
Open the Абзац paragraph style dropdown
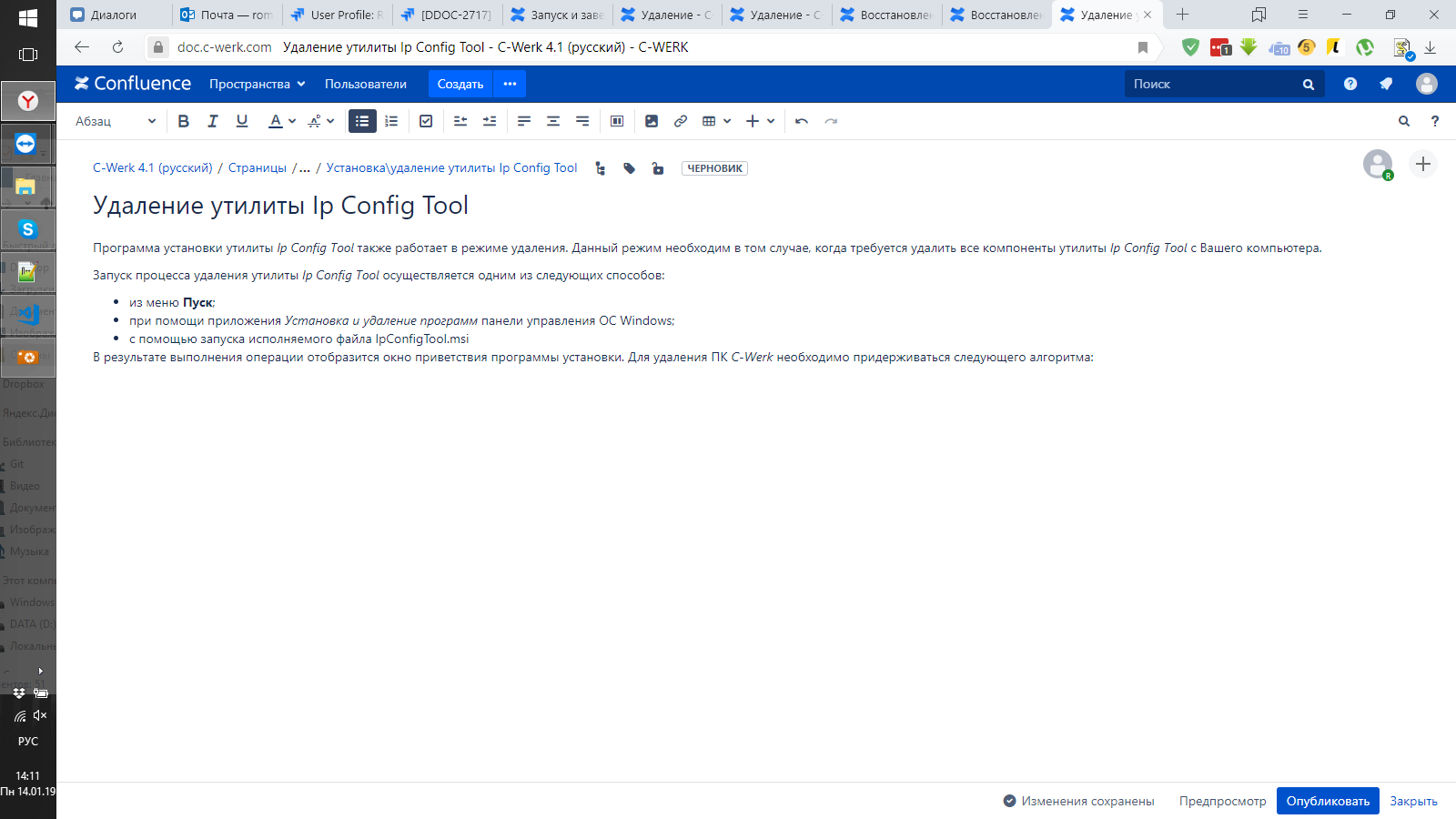click(116, 121)
